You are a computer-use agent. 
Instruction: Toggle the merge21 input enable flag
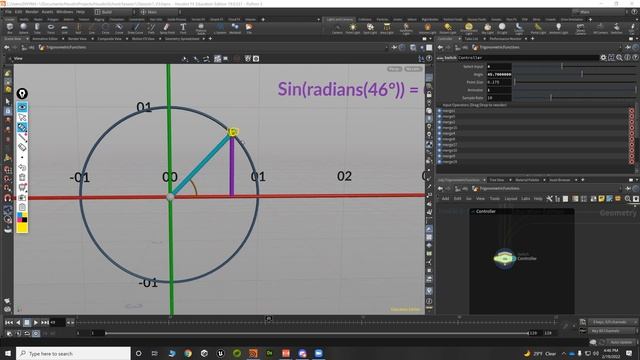click(x=440, y=128)
